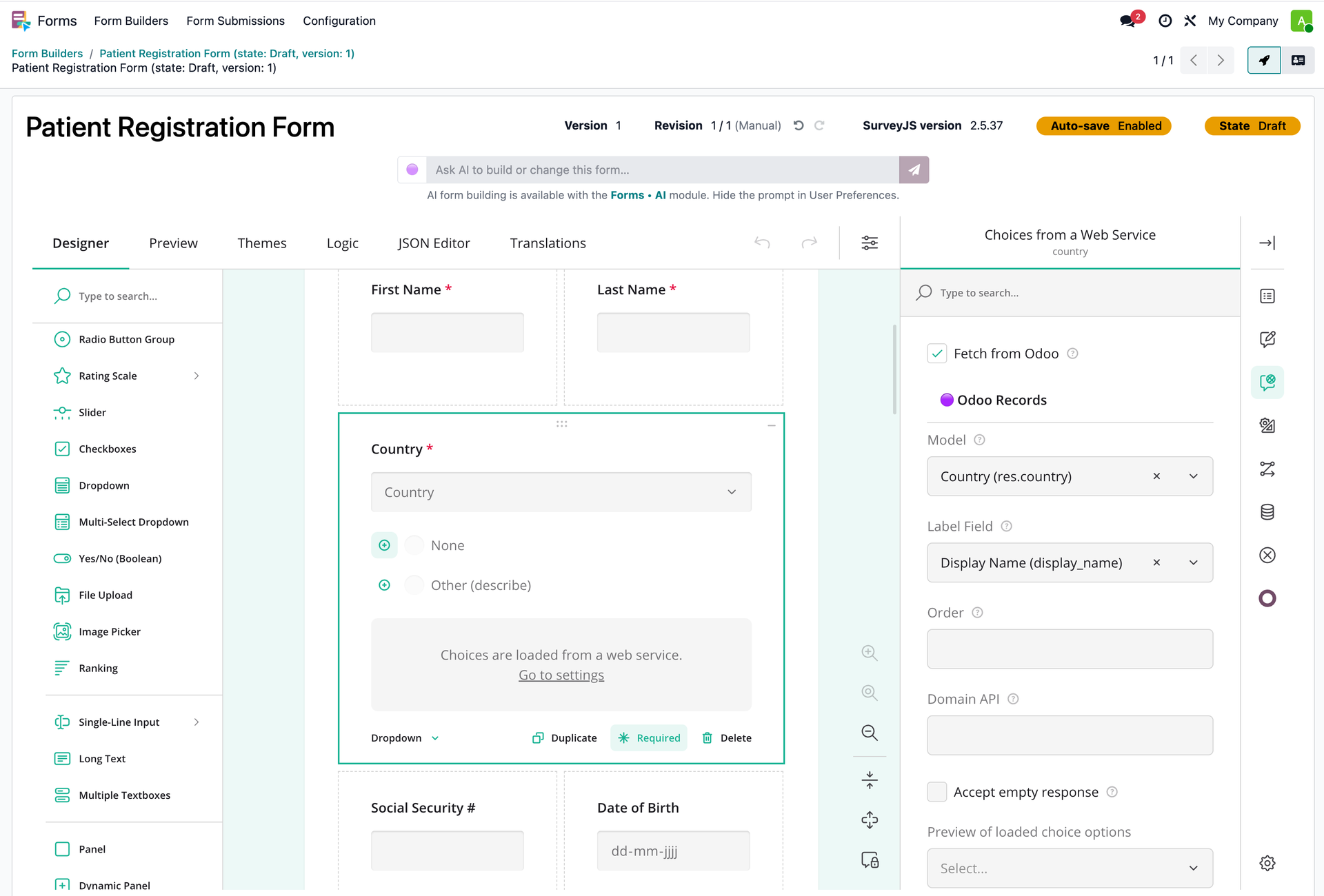Click the designer redo arrow
Image resolution: width=1324 pixels, height=896 pixels.
(809, 243)
